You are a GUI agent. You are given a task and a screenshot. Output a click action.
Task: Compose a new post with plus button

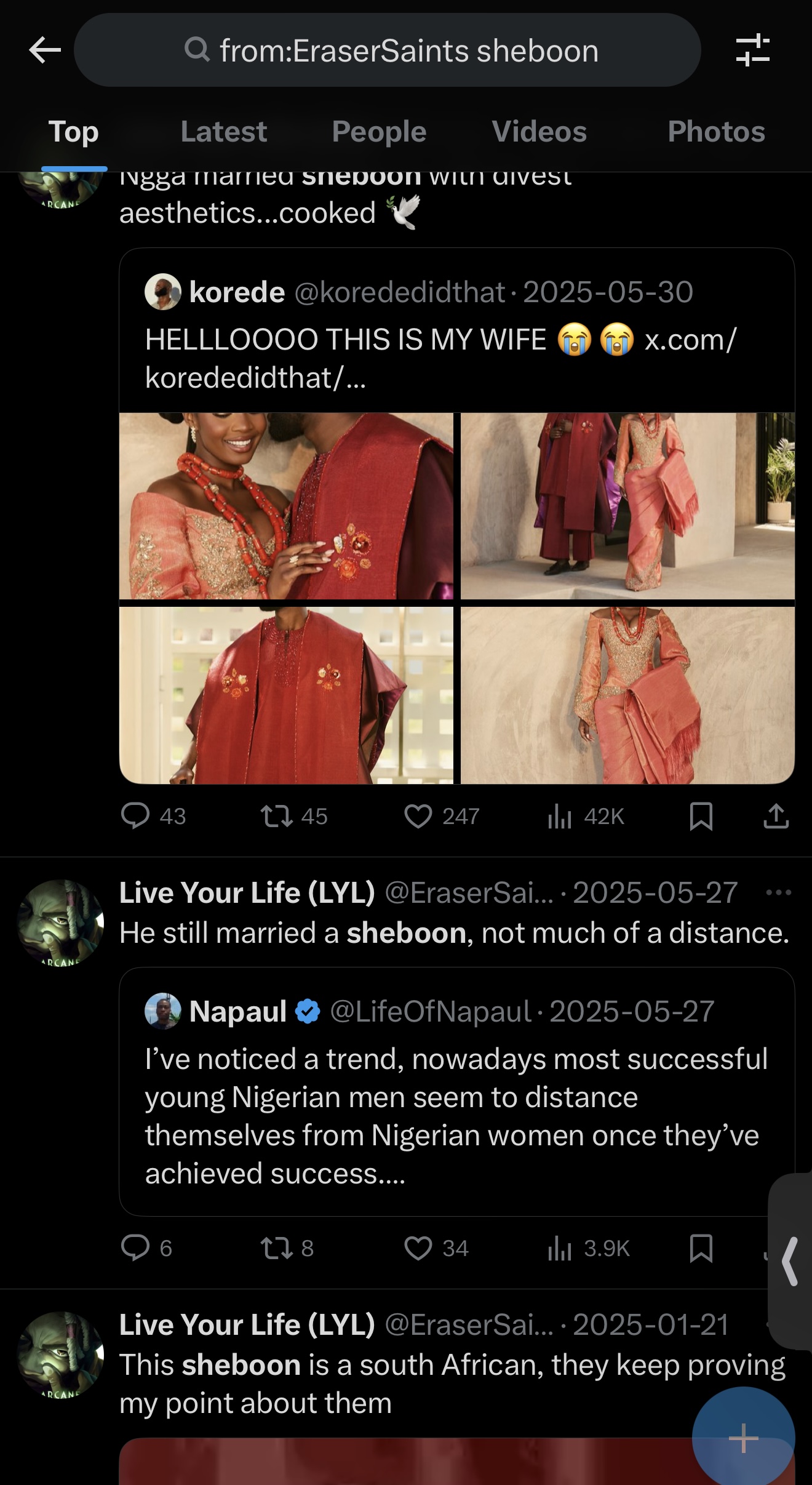tap(743, 1438)
